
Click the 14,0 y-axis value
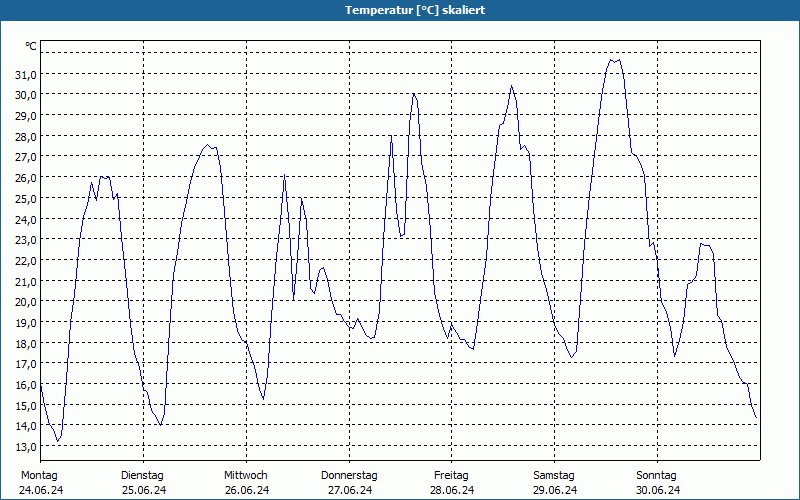tap(26, 426)
